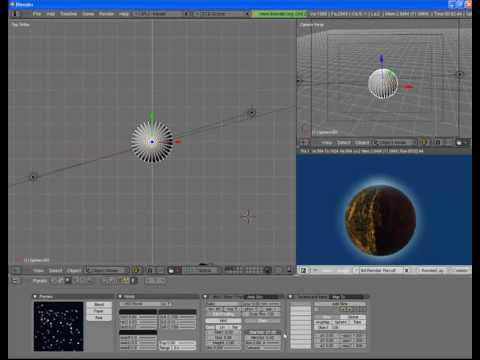This screenshot has width=480, height=360.
Task: Open the Game menu
Action: coord(88,14)
